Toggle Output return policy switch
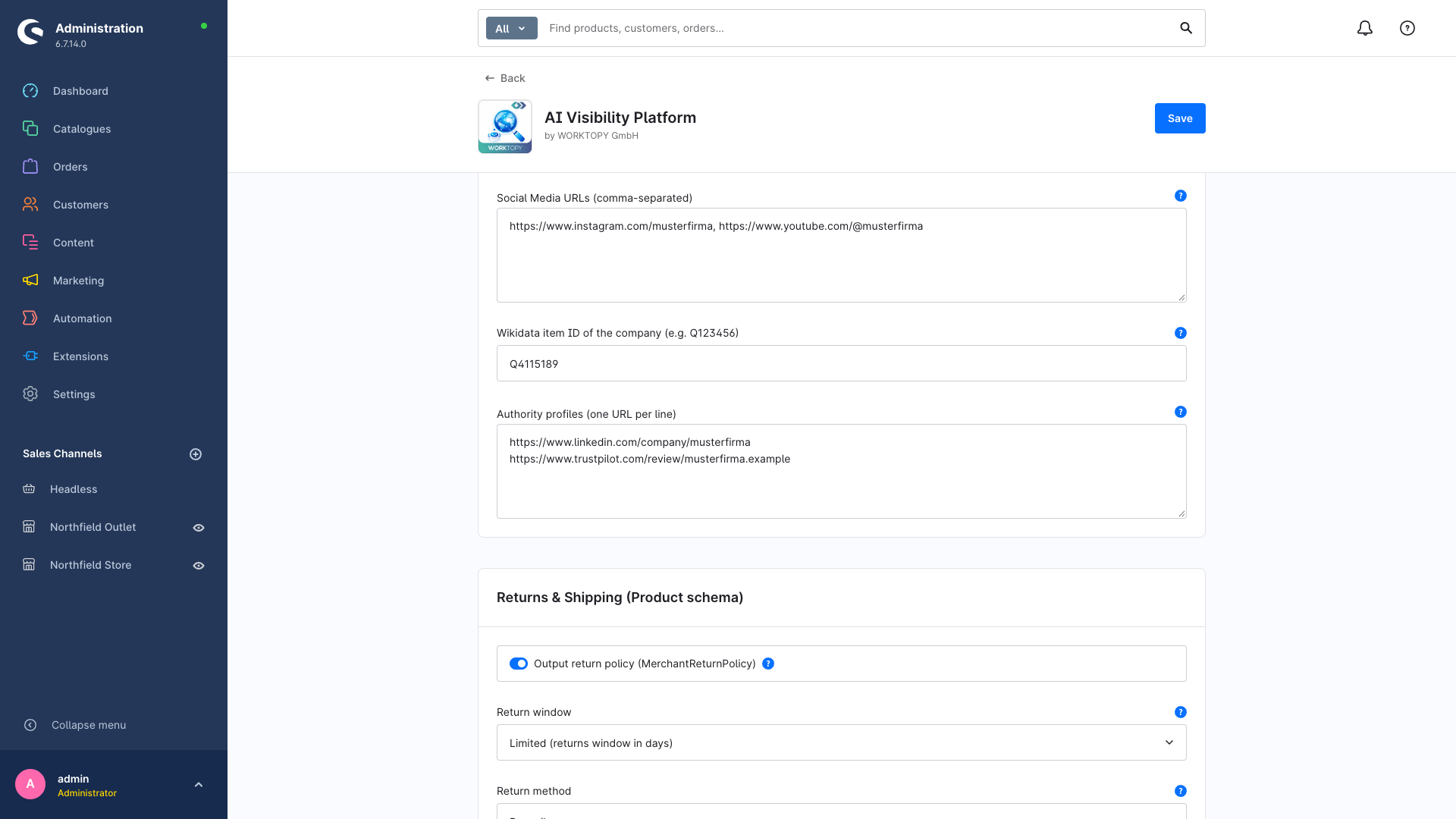Screen dimensions: 1456x819 point(519,664)
